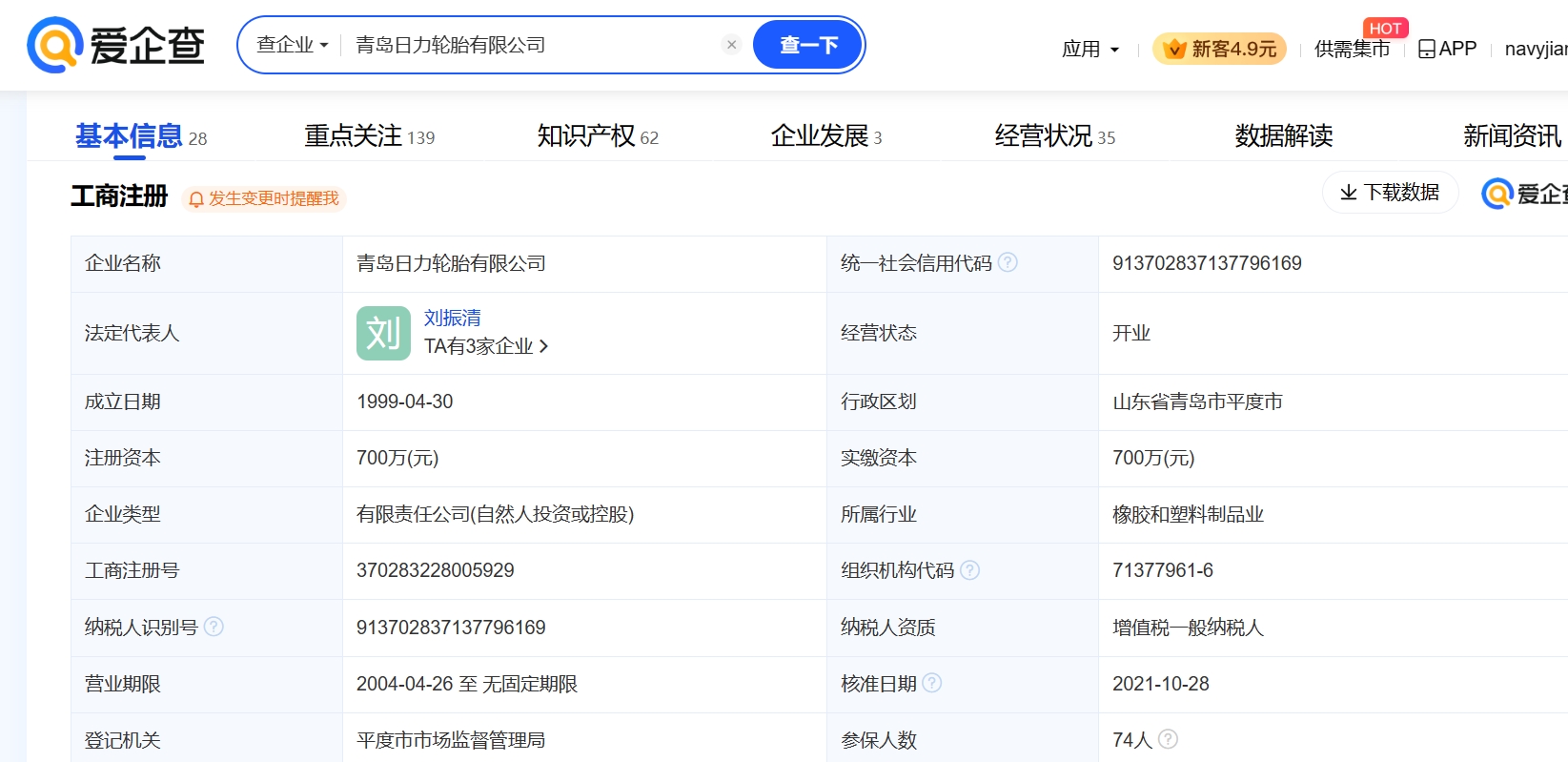The image size is (1568, 762).
Task: Select the approval date 2021-10-28
Action: point(1161,684)
